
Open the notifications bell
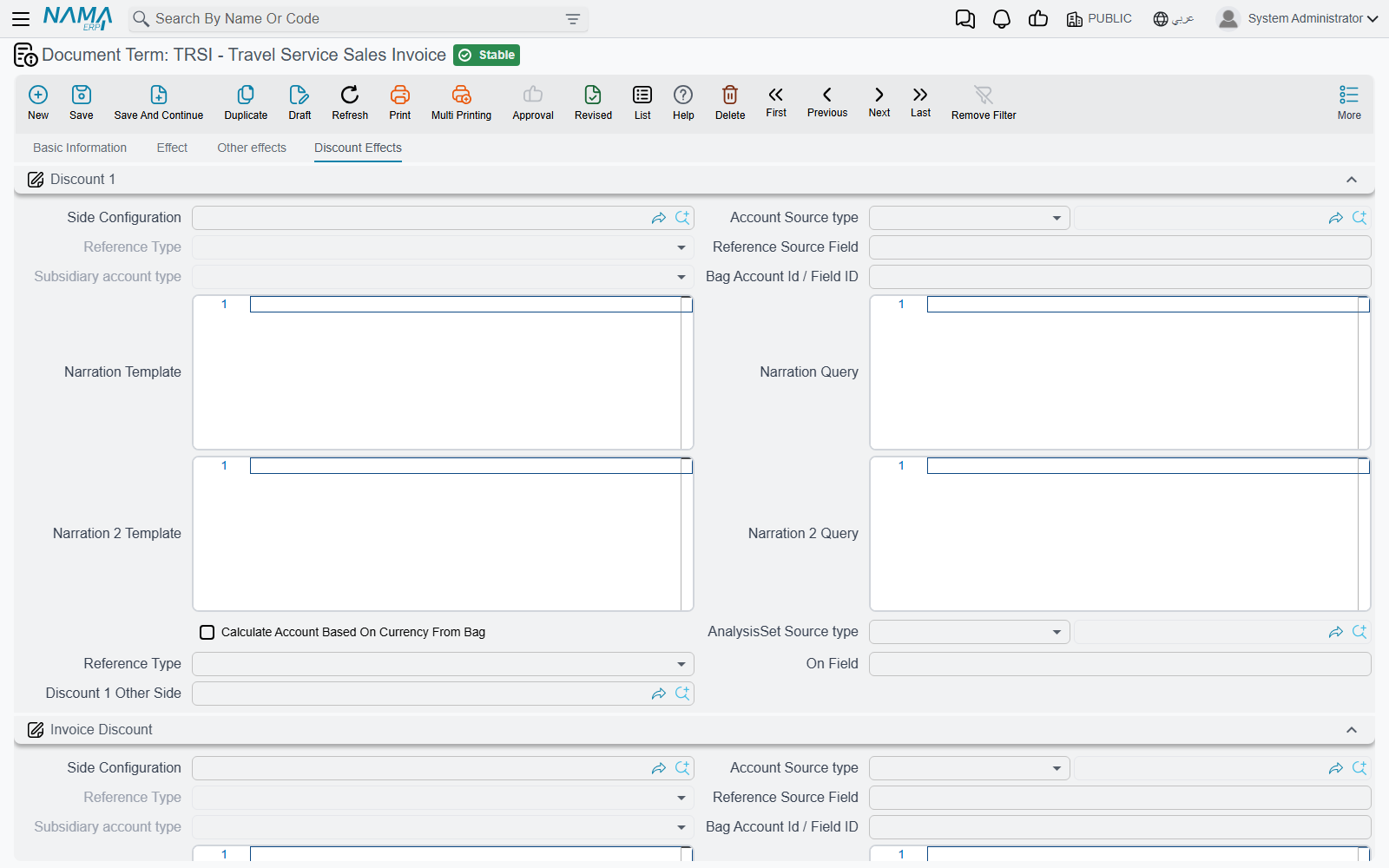pos(1002,19)
